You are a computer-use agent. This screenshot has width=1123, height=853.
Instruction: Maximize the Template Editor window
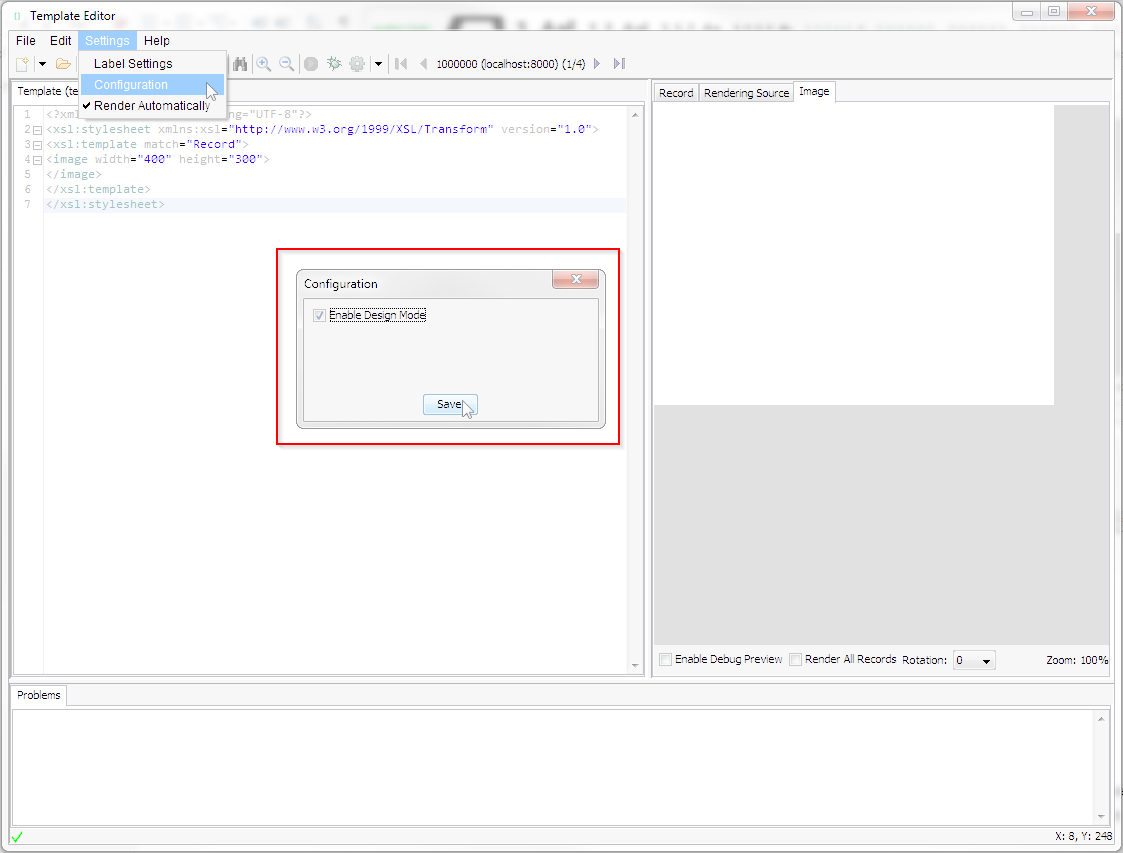pyautogui.click(x=1054, y=12)
